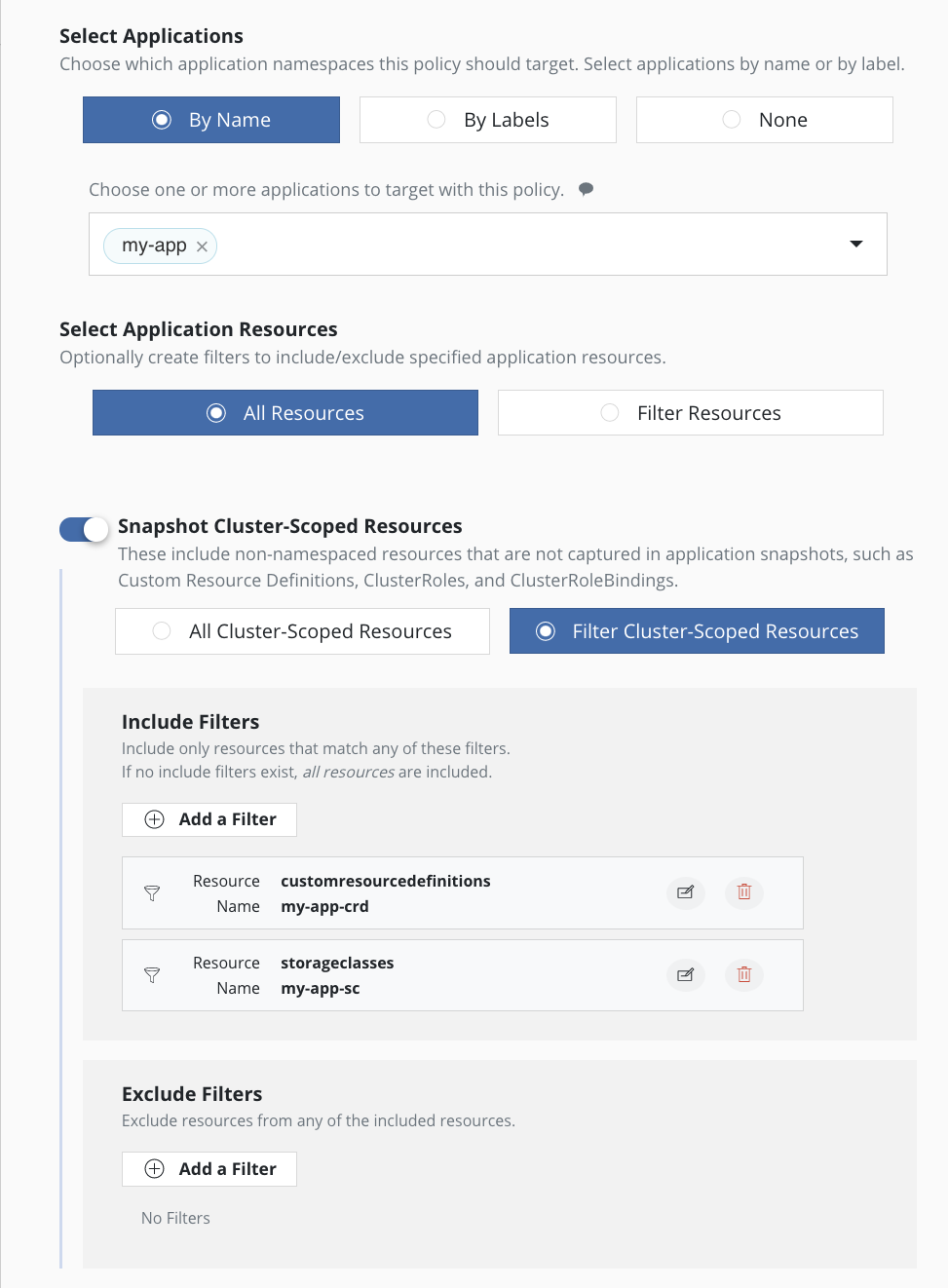The width and height of the screenshot is (948, 1288).
Task: Click the funnel icon on the customresourcedefinitions row
Action: [x=152, y=892]
